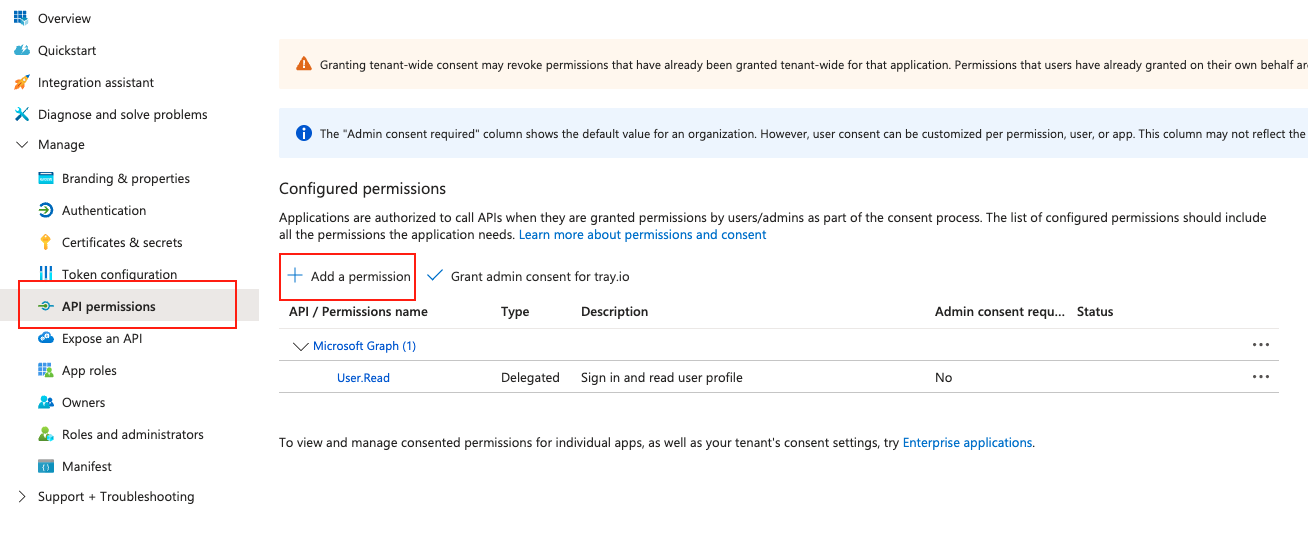The height and width of the screenshot is (540, 1308).
Task: Select Branding & properties menu item
Action: [x=126, y=178]
